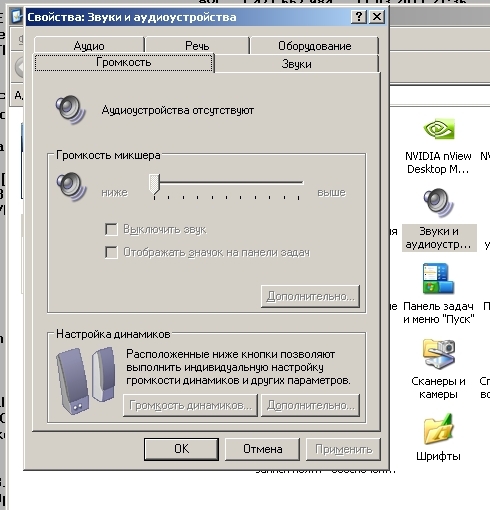The width and height of the screenshot is (490, 510).
Task: Click the desktop speakers image
Action: click(x=86, y=380)
